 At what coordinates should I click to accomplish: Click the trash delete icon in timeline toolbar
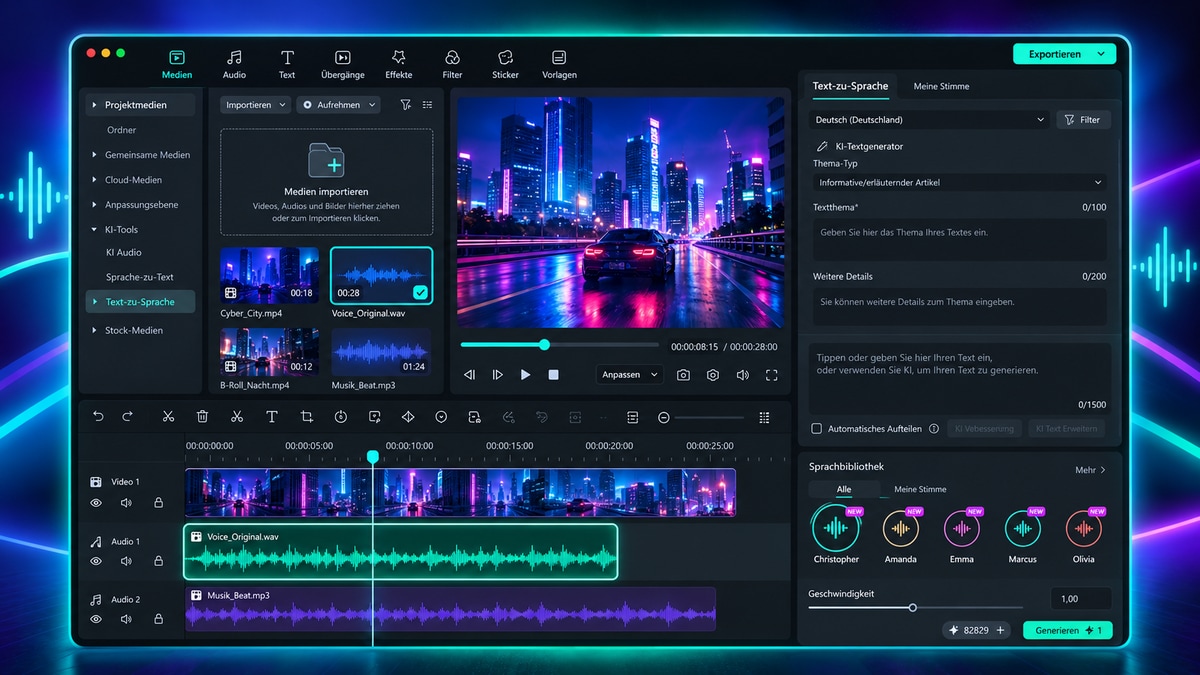202,417
